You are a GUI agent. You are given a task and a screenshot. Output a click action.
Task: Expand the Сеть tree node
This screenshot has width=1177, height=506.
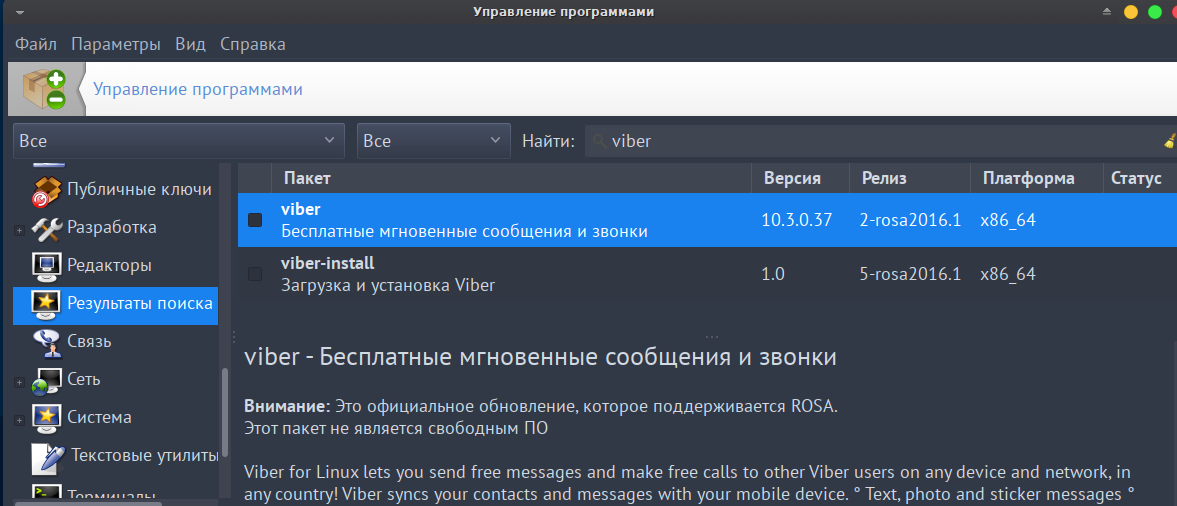click(x=20, y=383)
